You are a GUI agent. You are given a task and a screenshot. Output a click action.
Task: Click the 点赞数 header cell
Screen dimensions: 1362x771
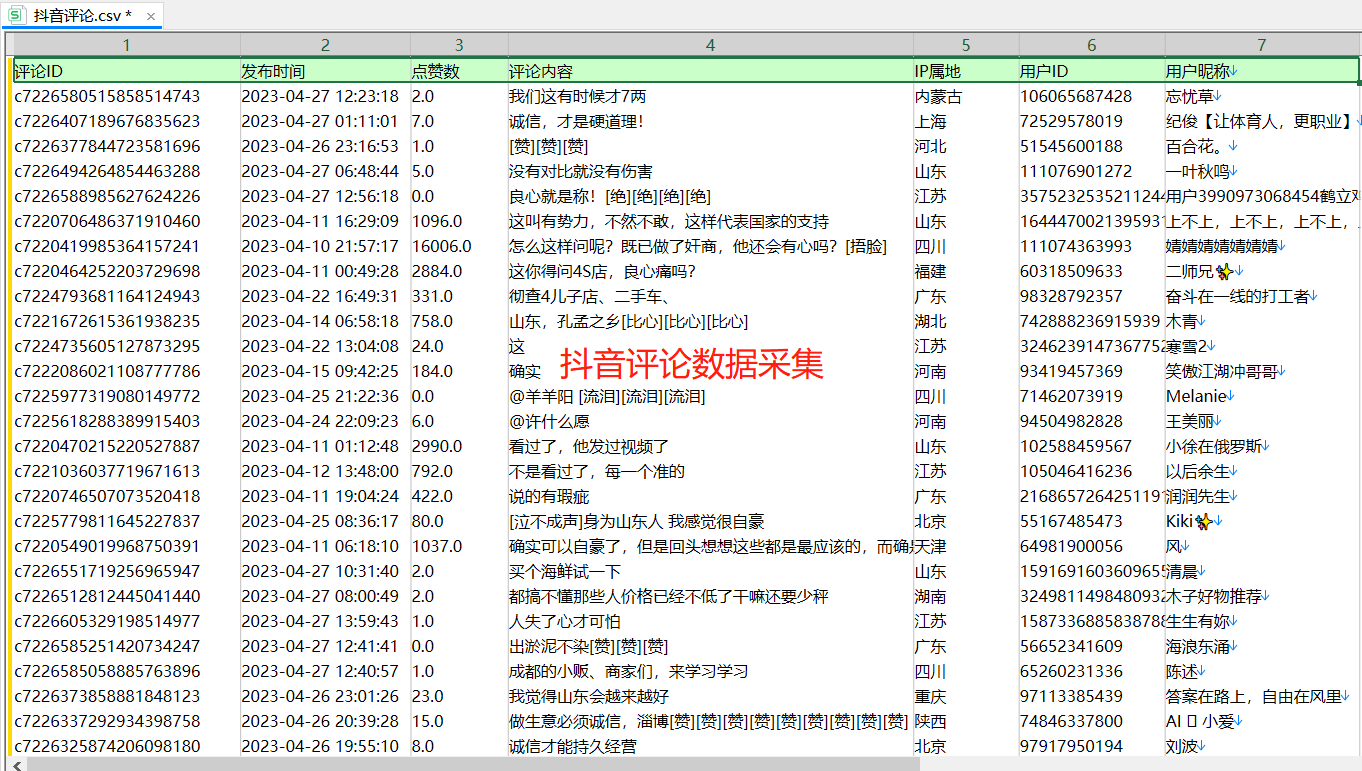pos(459,71)
